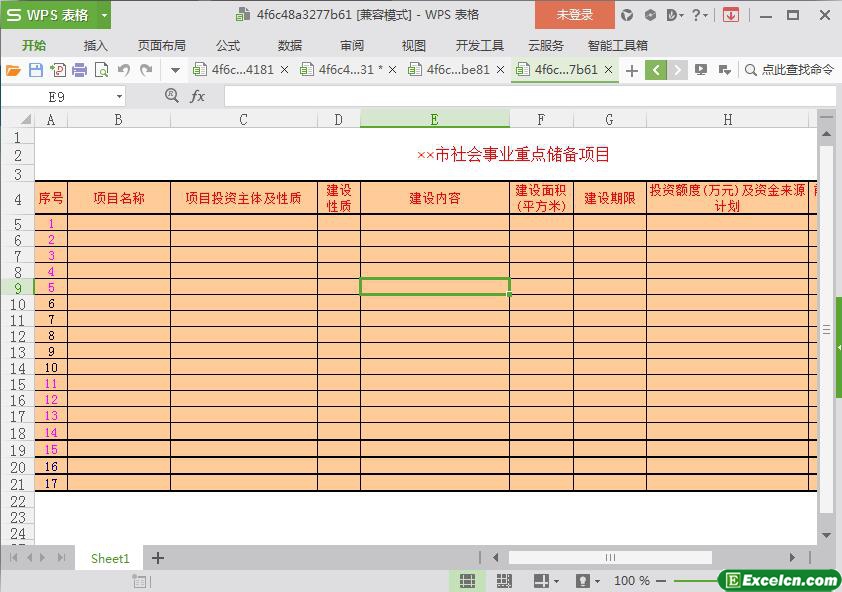The image size is (842, 592).
Task: Select the Sheet1 worksheet tab
Action: coord(110,558)
